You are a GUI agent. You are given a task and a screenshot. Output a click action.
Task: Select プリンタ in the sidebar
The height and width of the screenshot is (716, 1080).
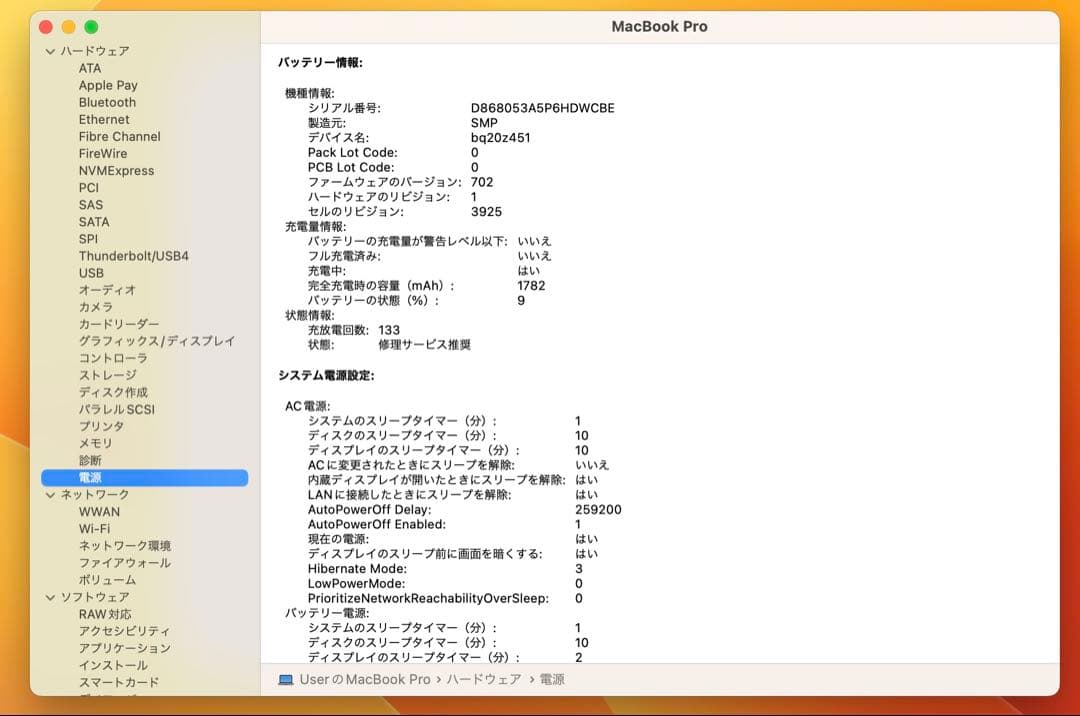click(101, 426)
